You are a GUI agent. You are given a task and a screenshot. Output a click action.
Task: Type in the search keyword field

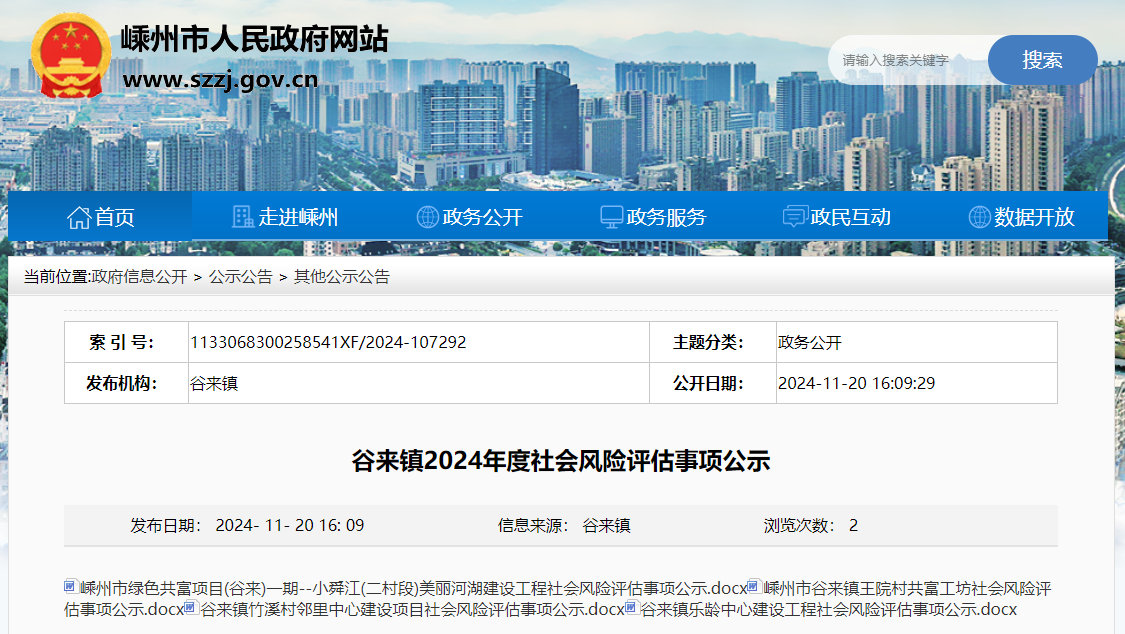click(x=905, y=60)
